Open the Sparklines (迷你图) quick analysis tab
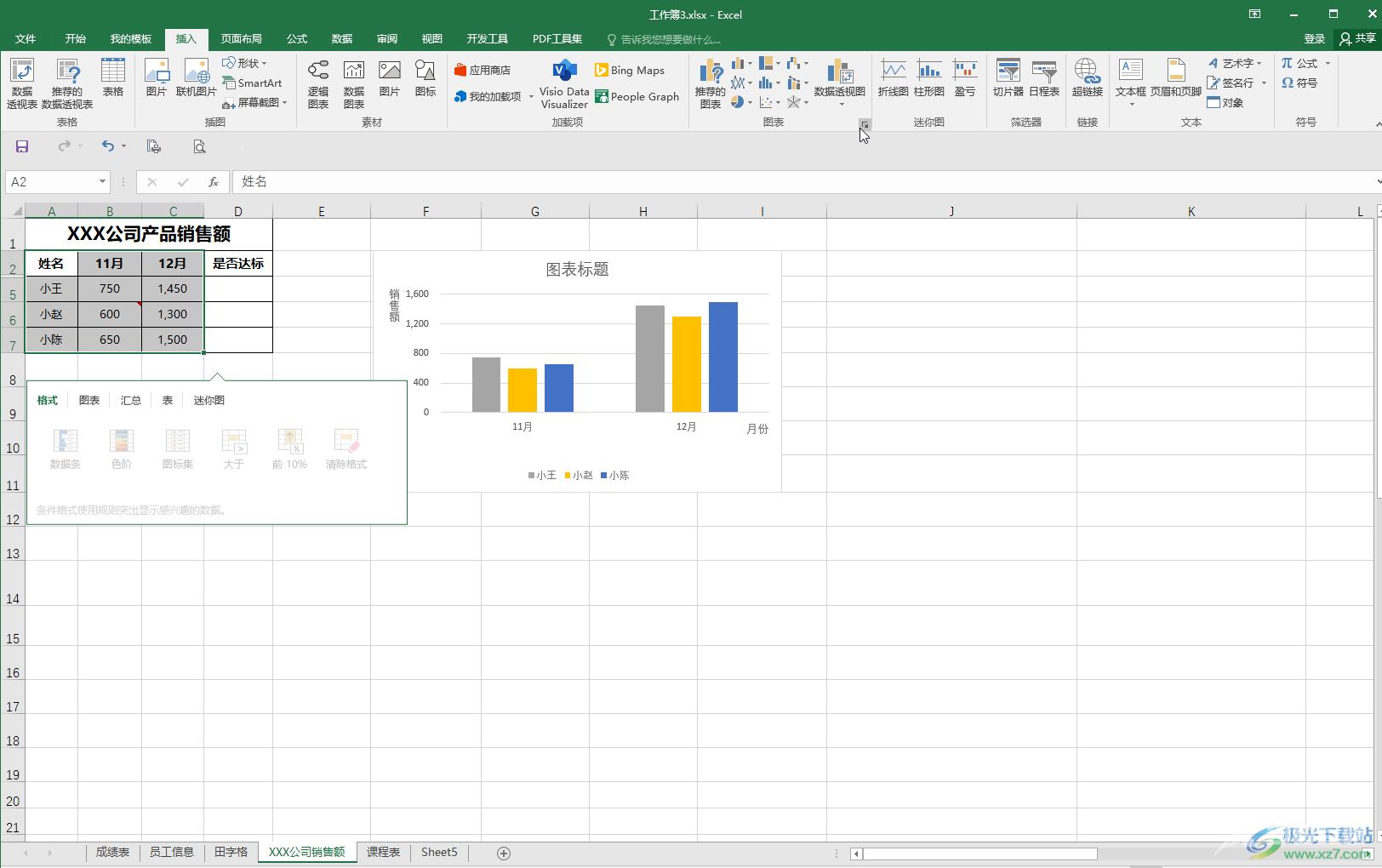Viewport: 1382px width, 868px height. pos(208,400)
